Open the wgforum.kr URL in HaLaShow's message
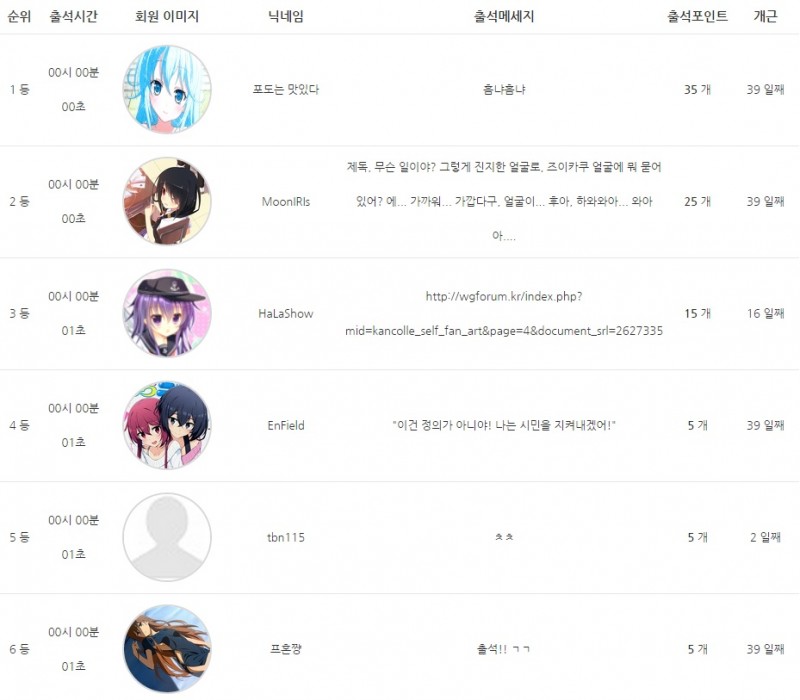This screenshot has width=800, height=700. [504, 313]
